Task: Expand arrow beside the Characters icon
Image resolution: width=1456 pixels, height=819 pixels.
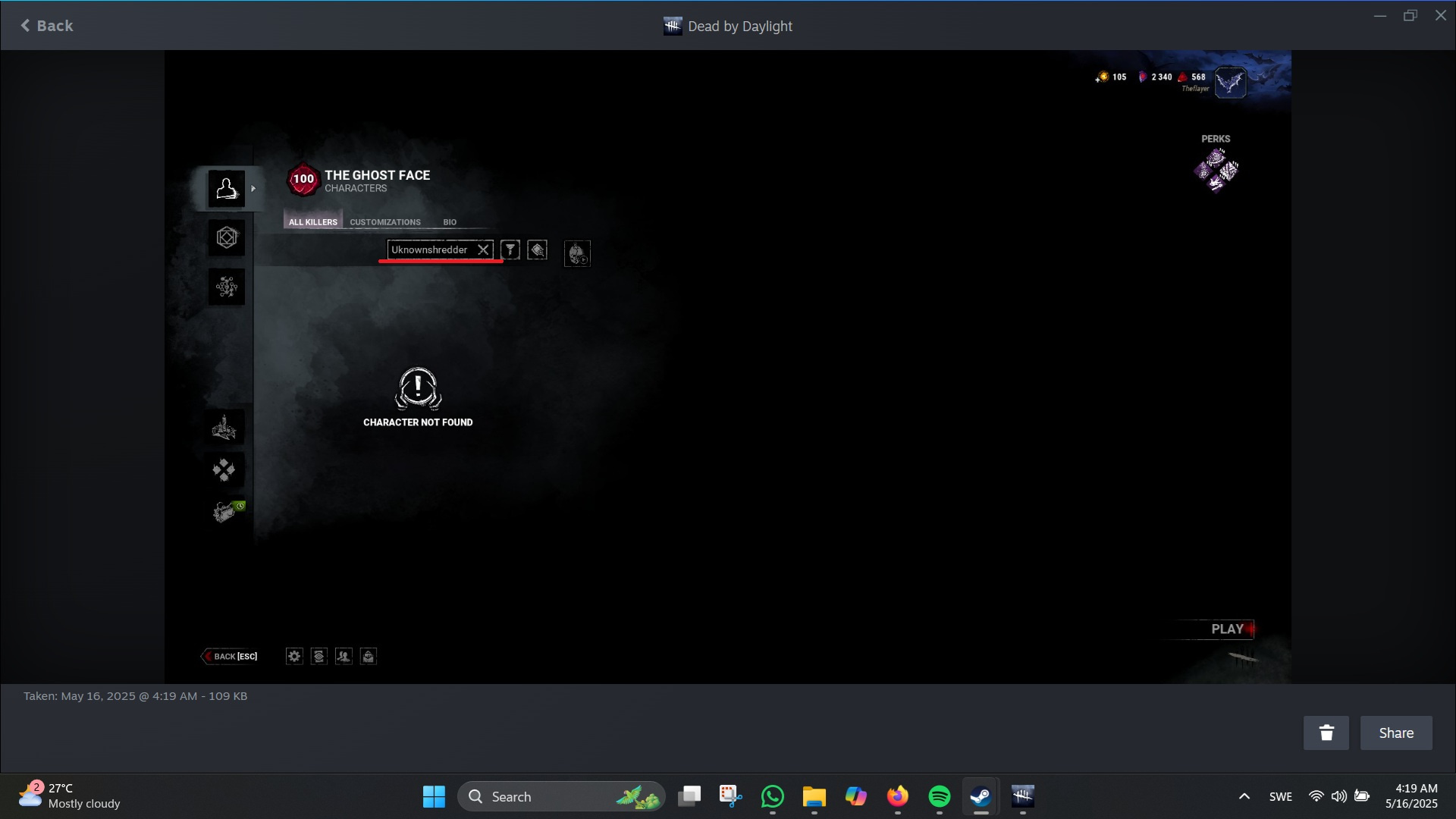Action: coord(253,188)
